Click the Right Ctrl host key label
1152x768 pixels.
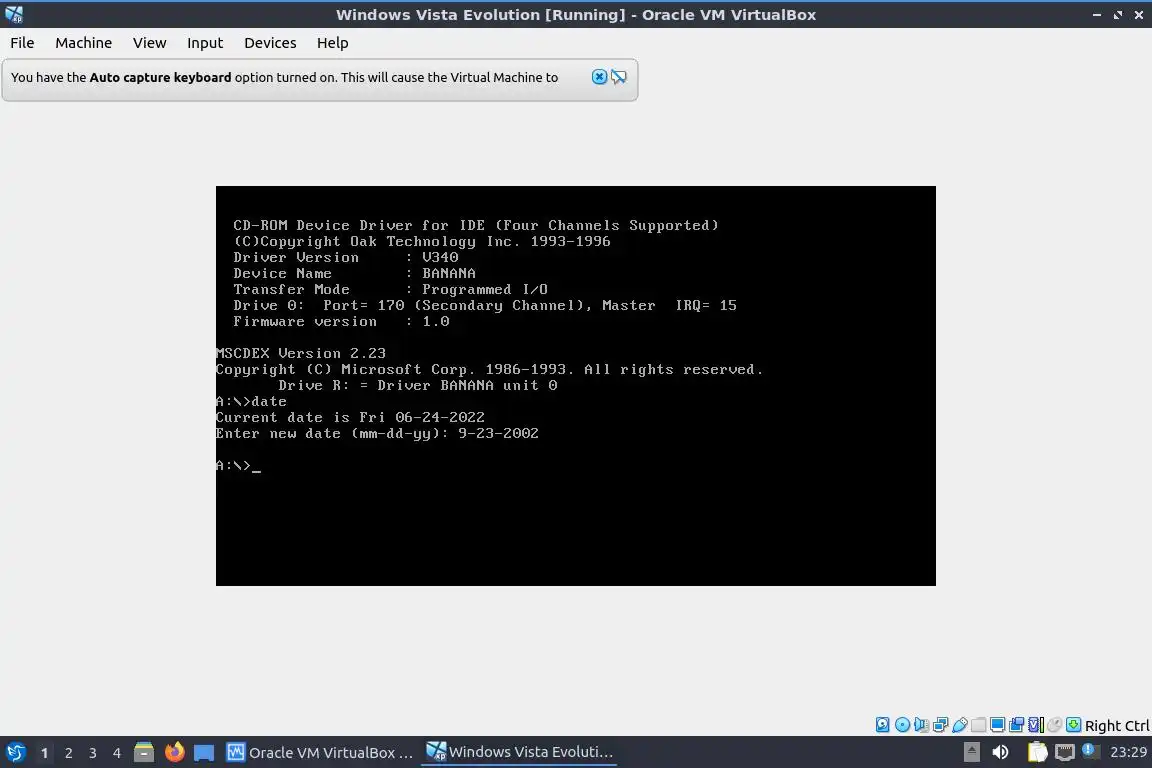click(1117, 725)
